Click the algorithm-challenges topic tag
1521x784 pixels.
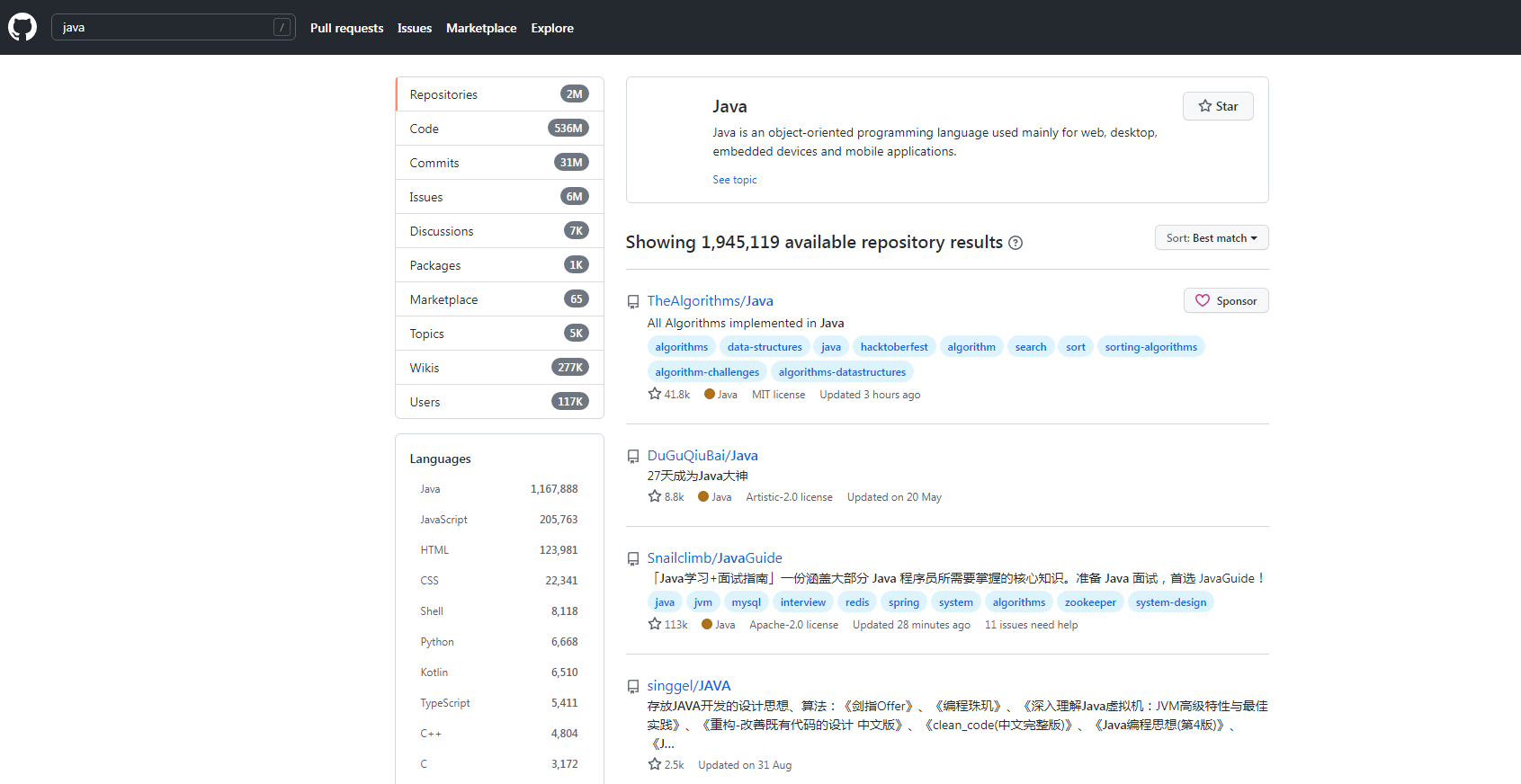(x=707, y=372)
